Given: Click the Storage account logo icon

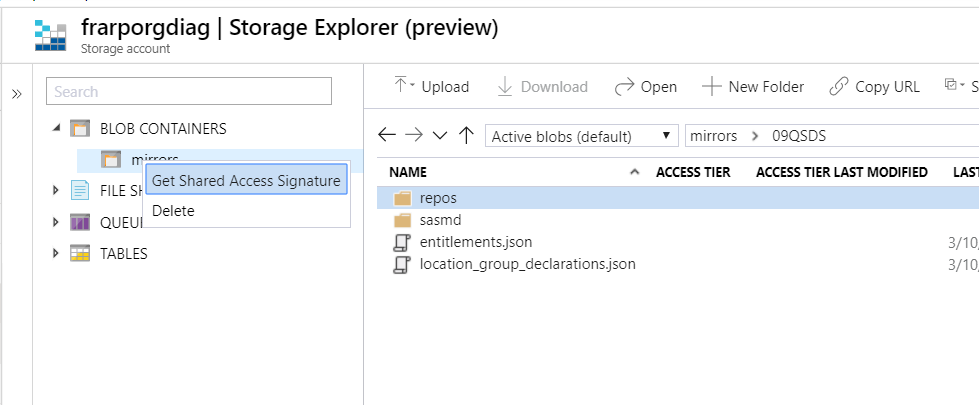Looking at the screenshot, I should click(x=54, y=35).
